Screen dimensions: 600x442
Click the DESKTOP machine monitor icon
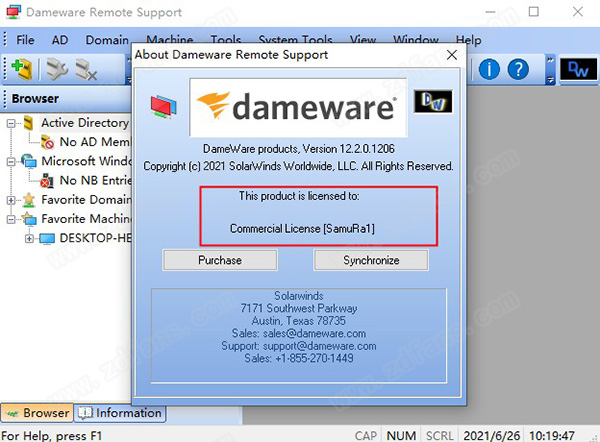47,238
